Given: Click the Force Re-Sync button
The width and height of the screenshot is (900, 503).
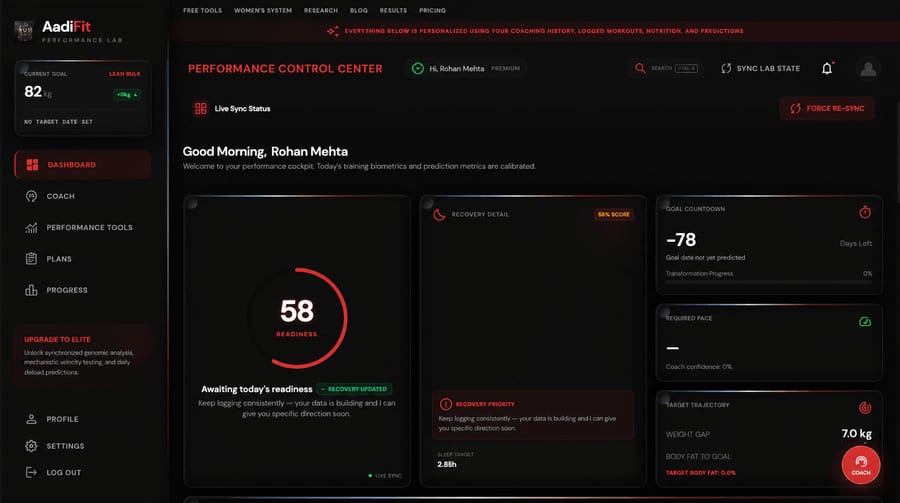Looking at the screenshot, I should point(827,109).
